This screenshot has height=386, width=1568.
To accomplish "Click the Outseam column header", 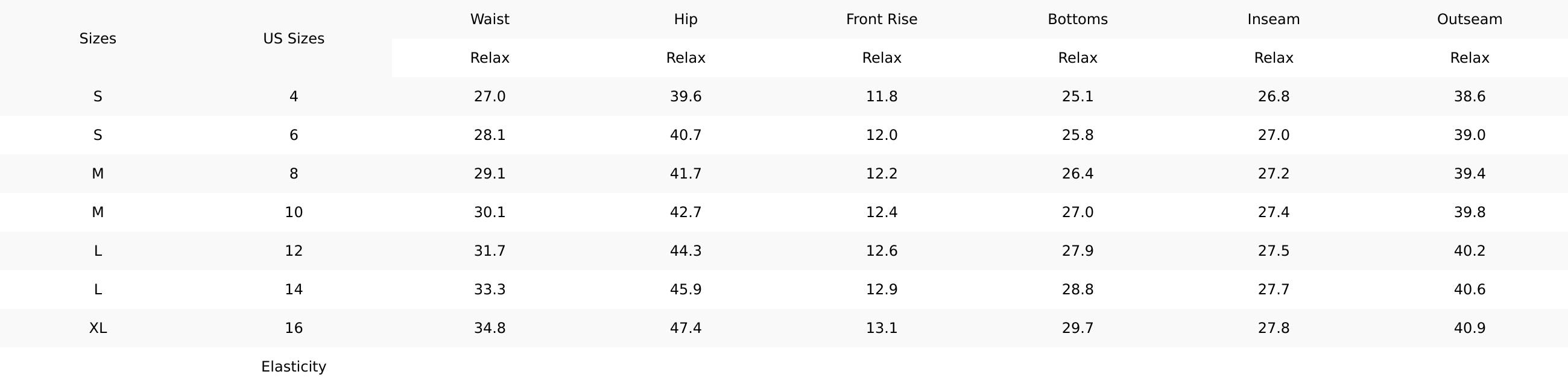I will [x=1469, y=19].
